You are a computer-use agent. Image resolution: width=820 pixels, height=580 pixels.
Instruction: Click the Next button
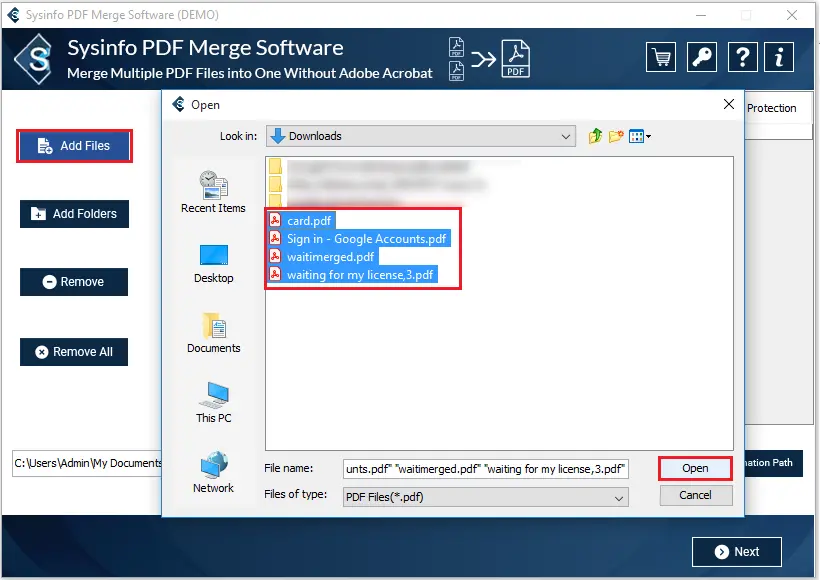(x=737, y=552)
